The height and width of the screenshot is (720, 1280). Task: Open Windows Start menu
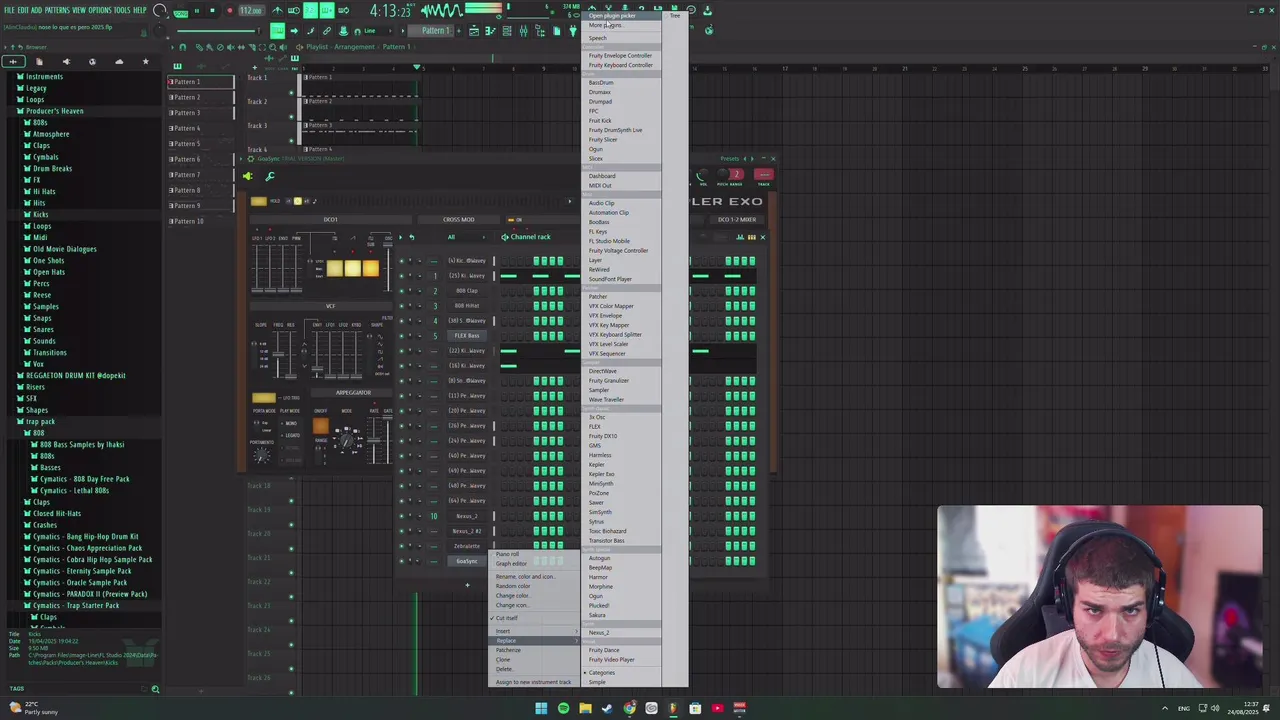click(541, 708)
